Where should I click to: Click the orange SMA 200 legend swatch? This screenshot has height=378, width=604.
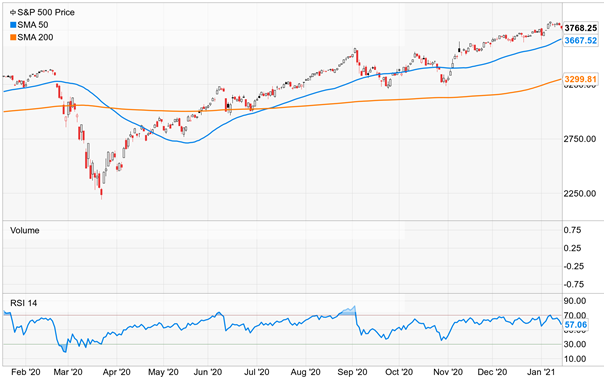click(13, 37)
